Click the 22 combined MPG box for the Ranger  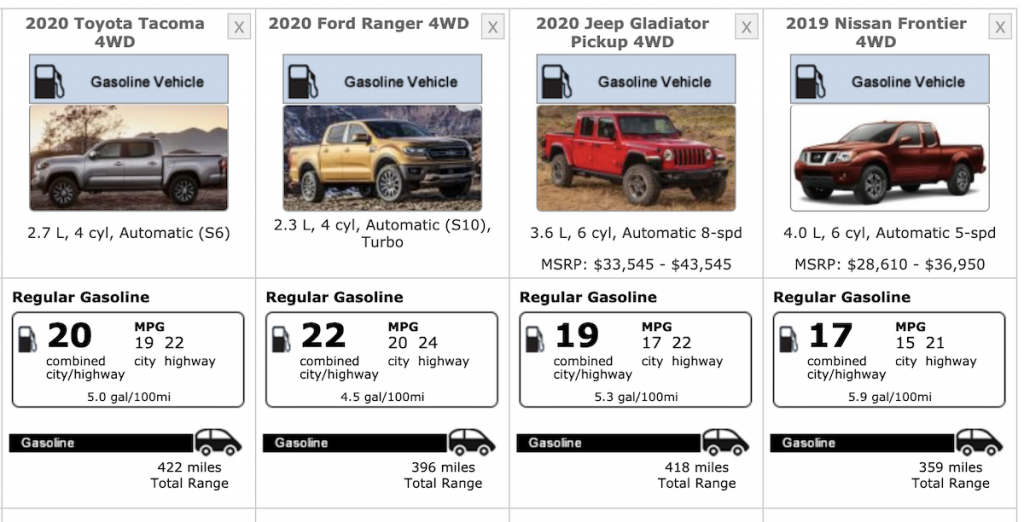[x=381, y=360]
